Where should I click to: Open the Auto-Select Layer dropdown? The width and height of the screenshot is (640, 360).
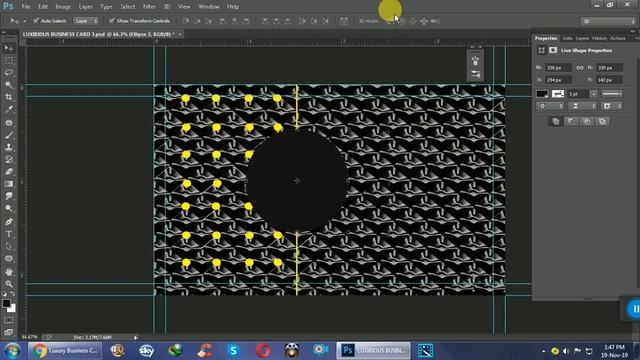86,21
